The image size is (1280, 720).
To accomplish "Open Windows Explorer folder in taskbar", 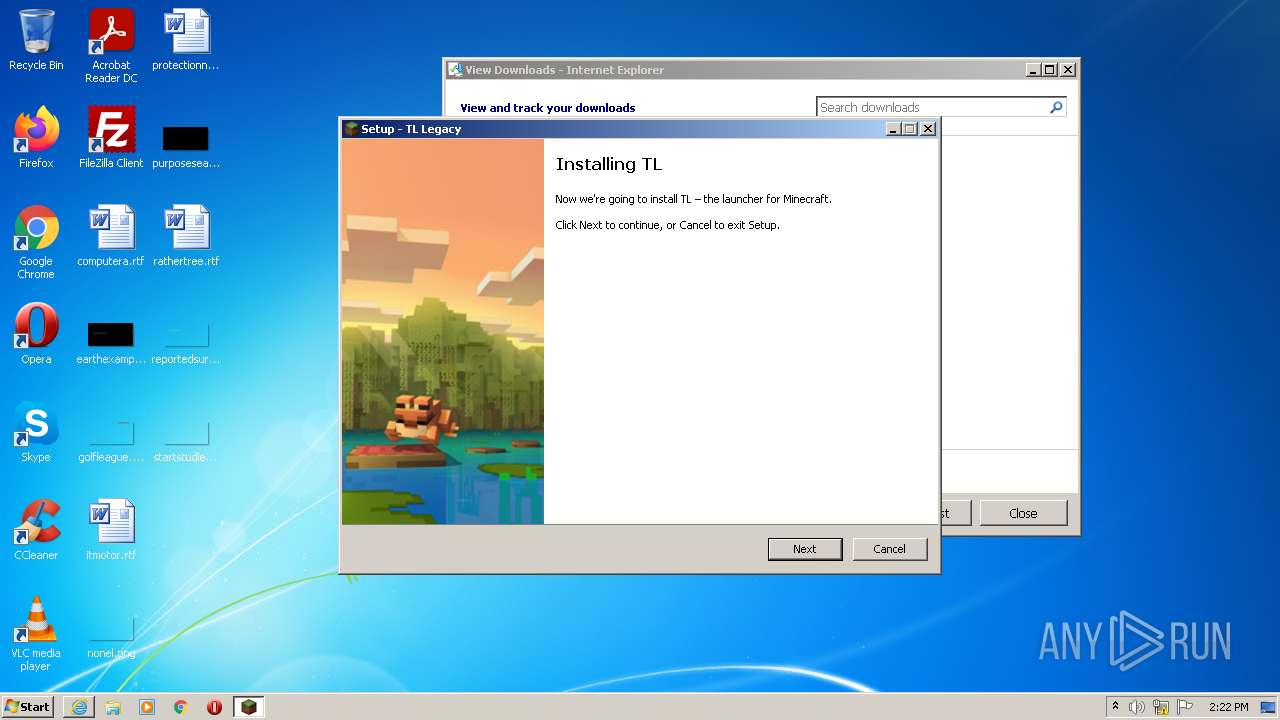I will pos(113,707).
